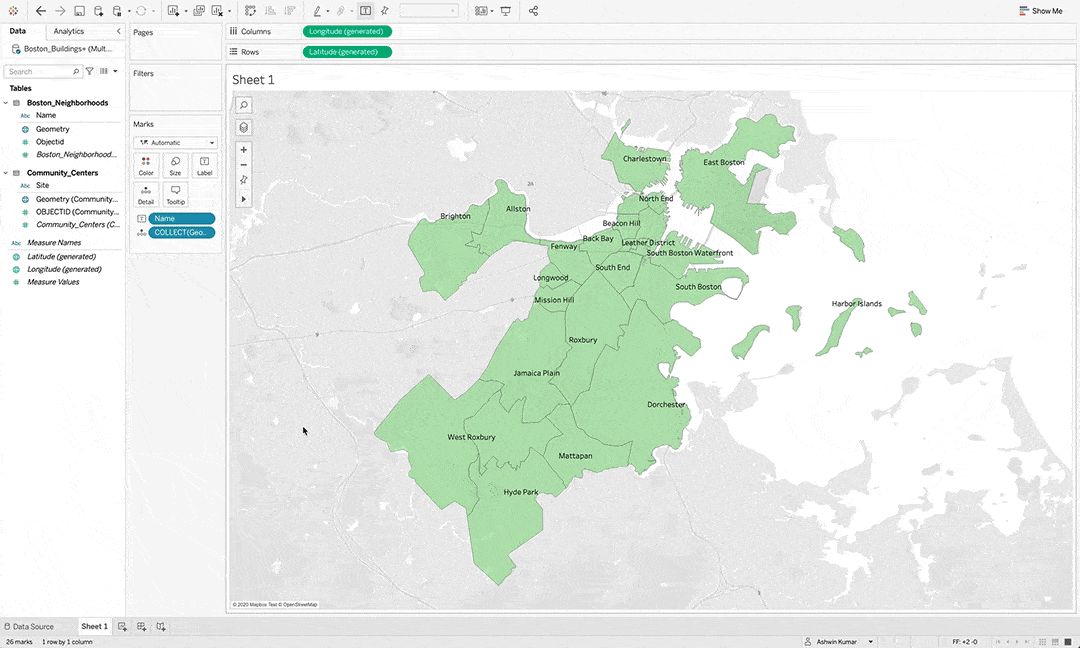
Task: Switch to the Analytics tab
Action: tap(69, 32)
